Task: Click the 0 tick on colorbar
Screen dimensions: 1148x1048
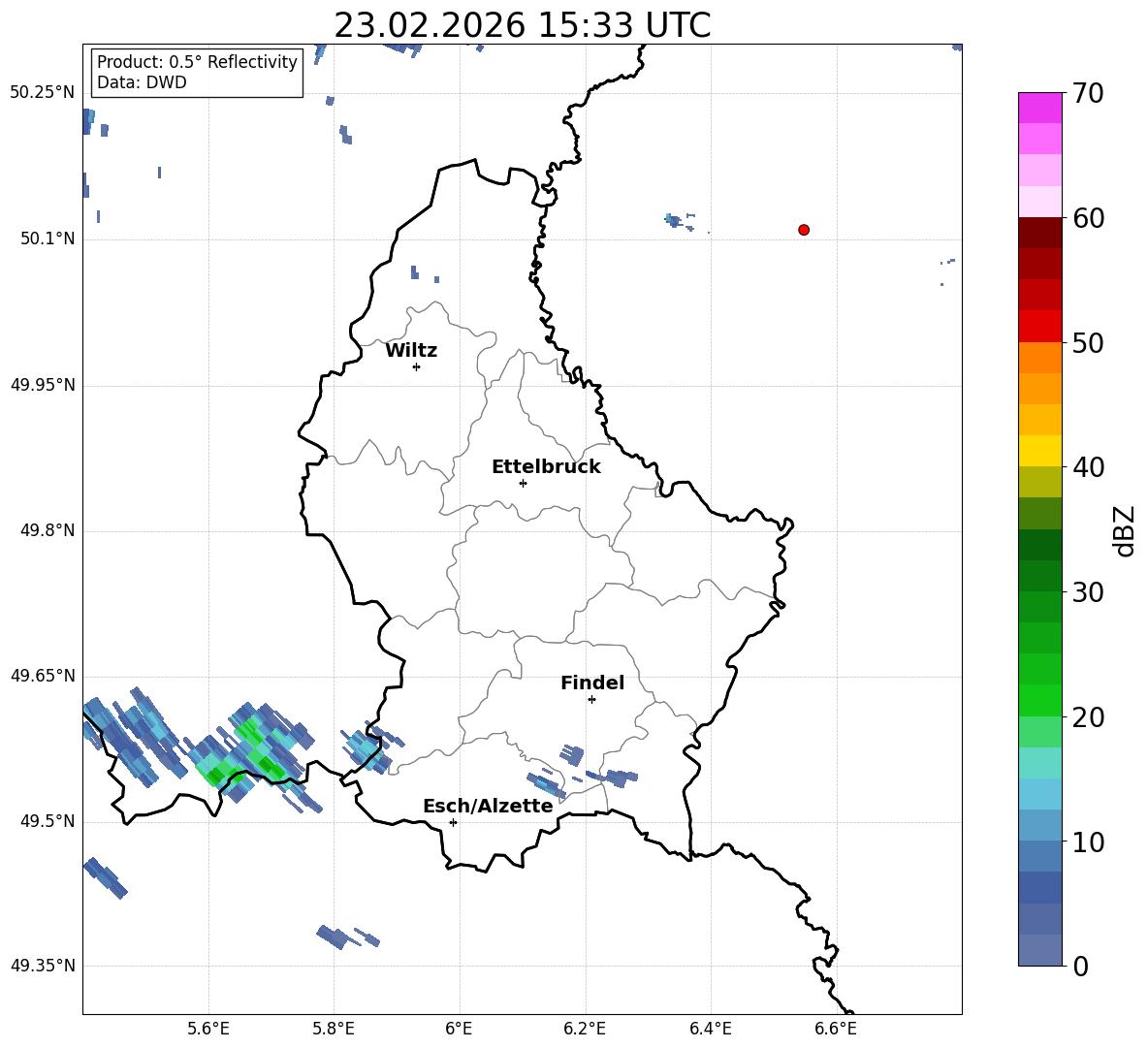Action: point(1081,967)
